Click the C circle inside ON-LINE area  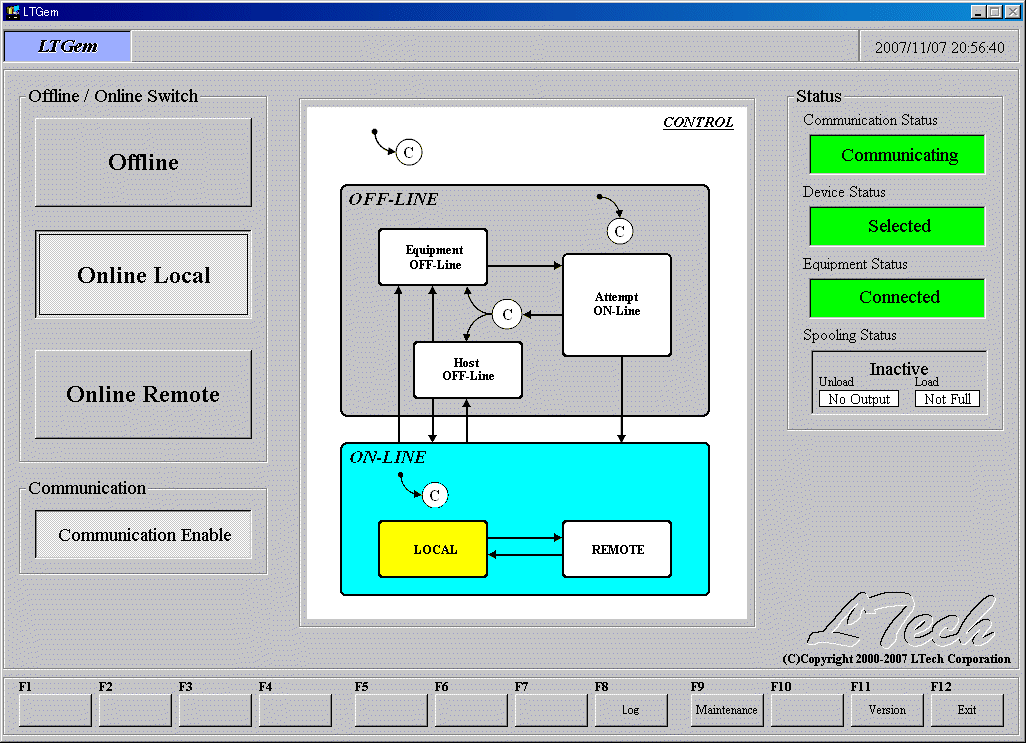(434, 495)
